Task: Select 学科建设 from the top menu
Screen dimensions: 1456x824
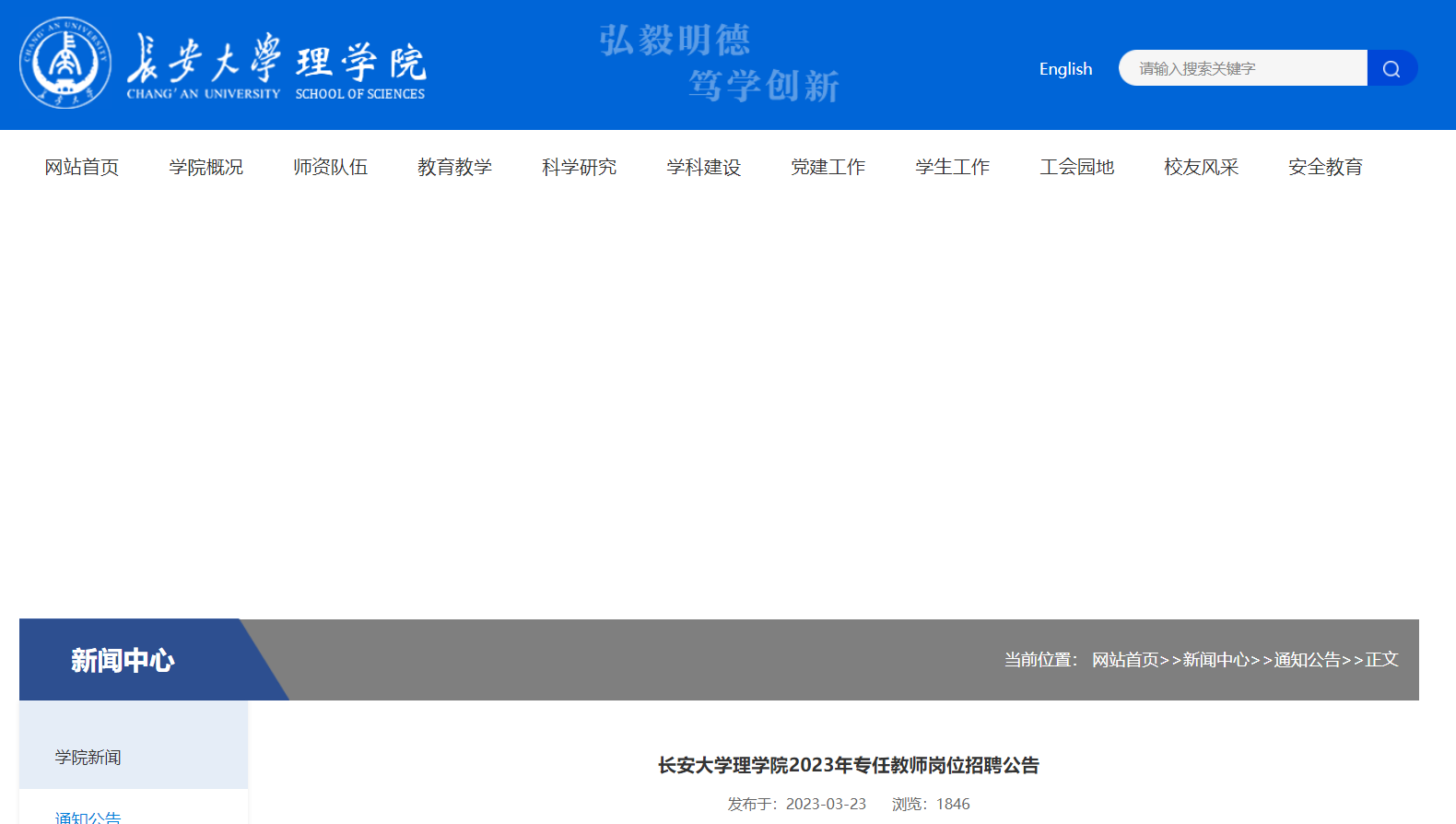Action: pos(704,167)
